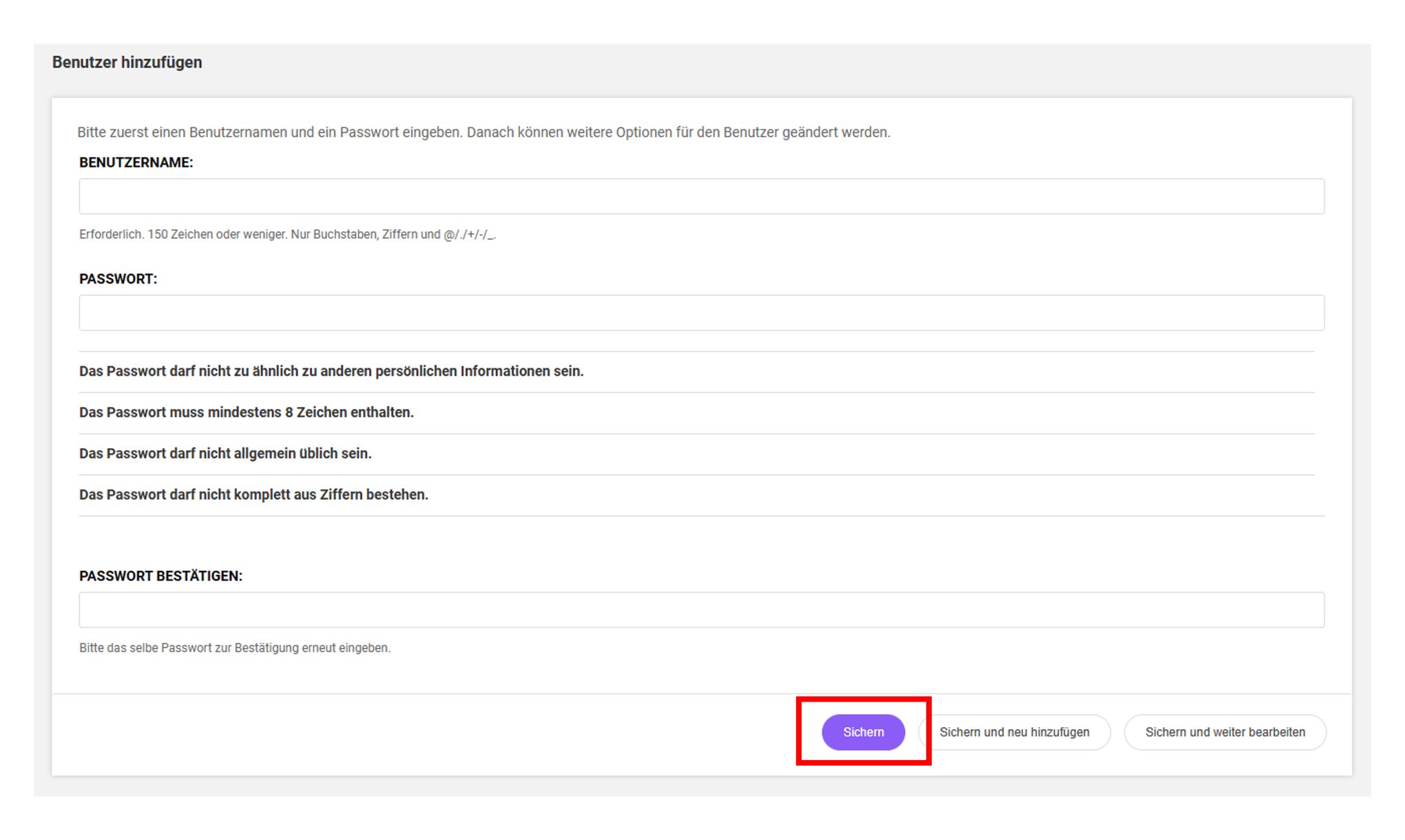Click the BENUTZERNAME field label
This screenshot has height=840, width=1405.
[x=136, y=162]
